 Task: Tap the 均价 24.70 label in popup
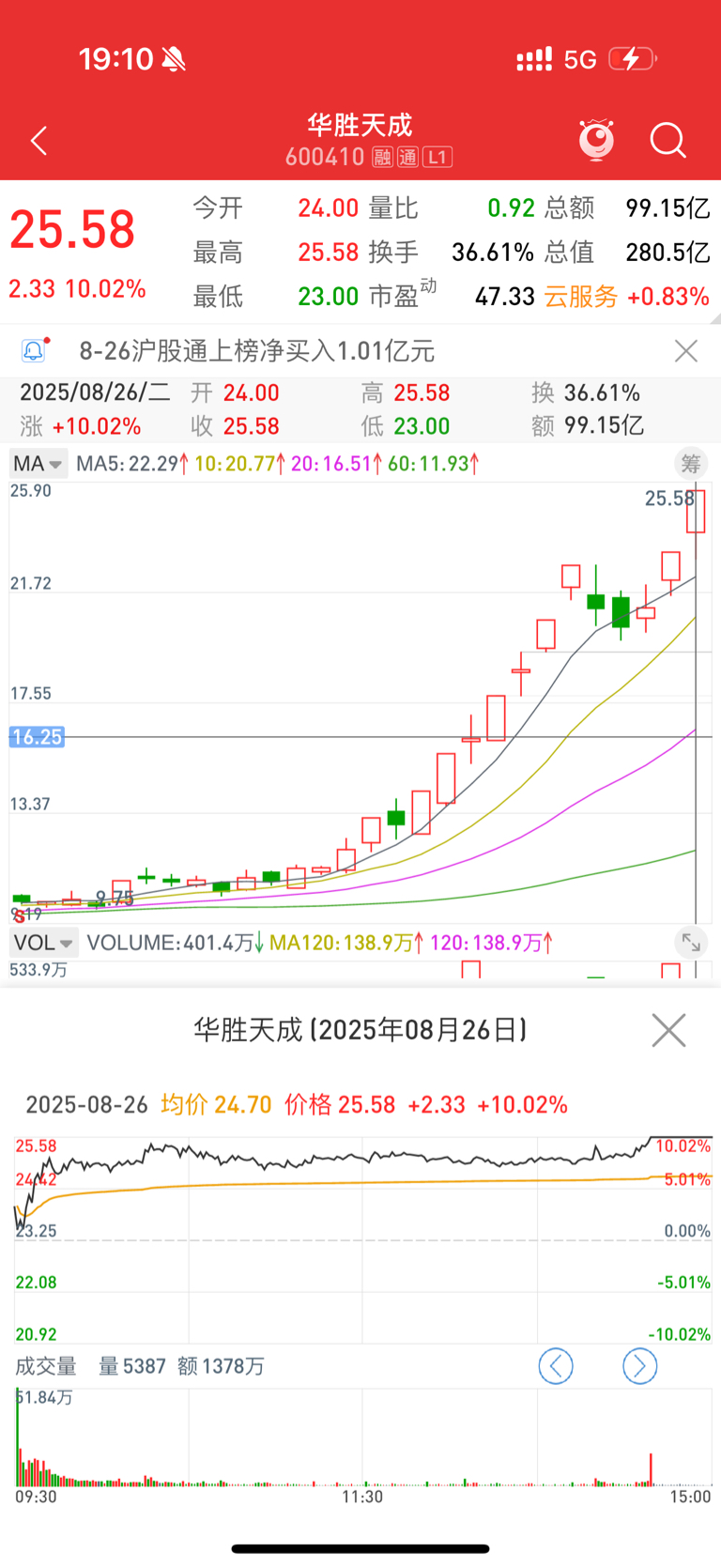216,1104
